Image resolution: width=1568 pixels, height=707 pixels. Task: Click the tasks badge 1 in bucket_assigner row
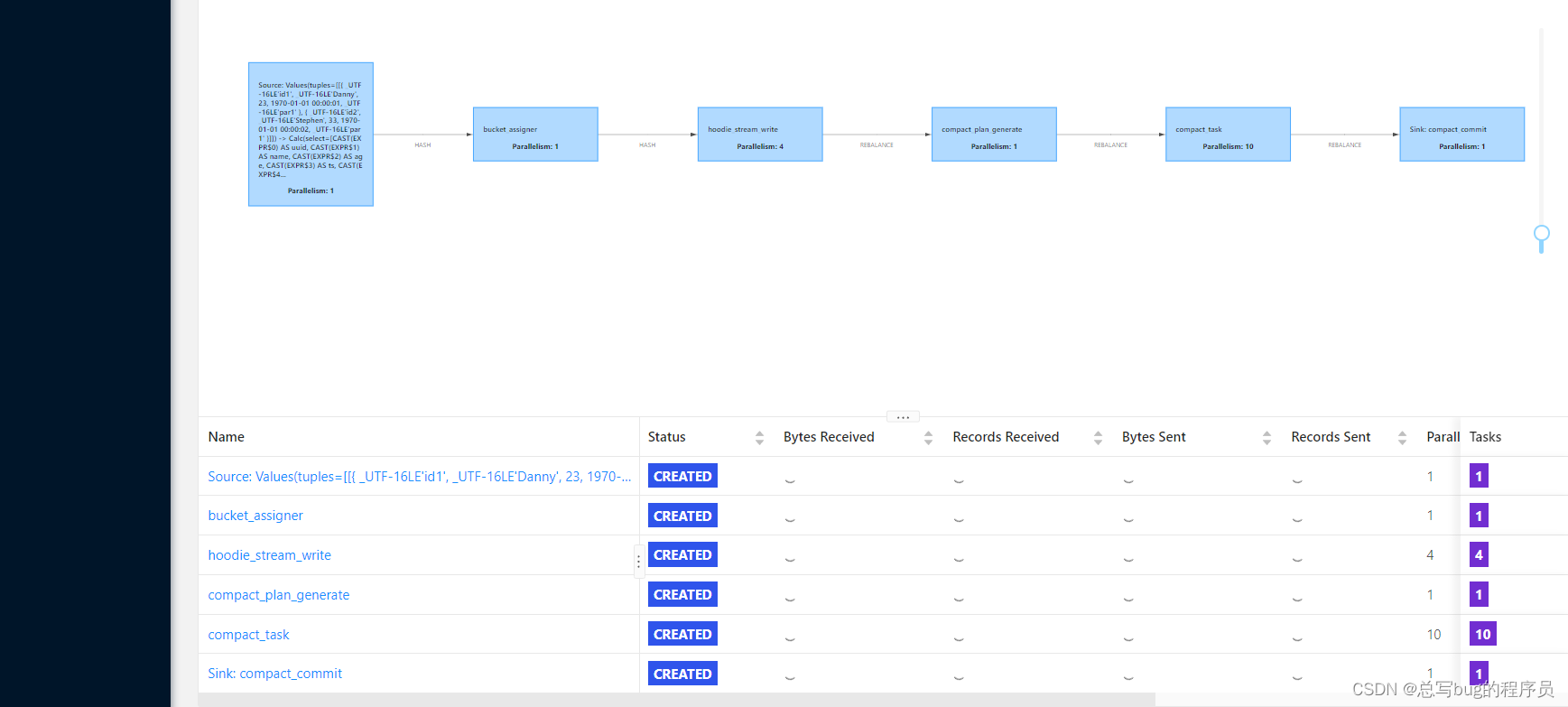(1479, 516)
